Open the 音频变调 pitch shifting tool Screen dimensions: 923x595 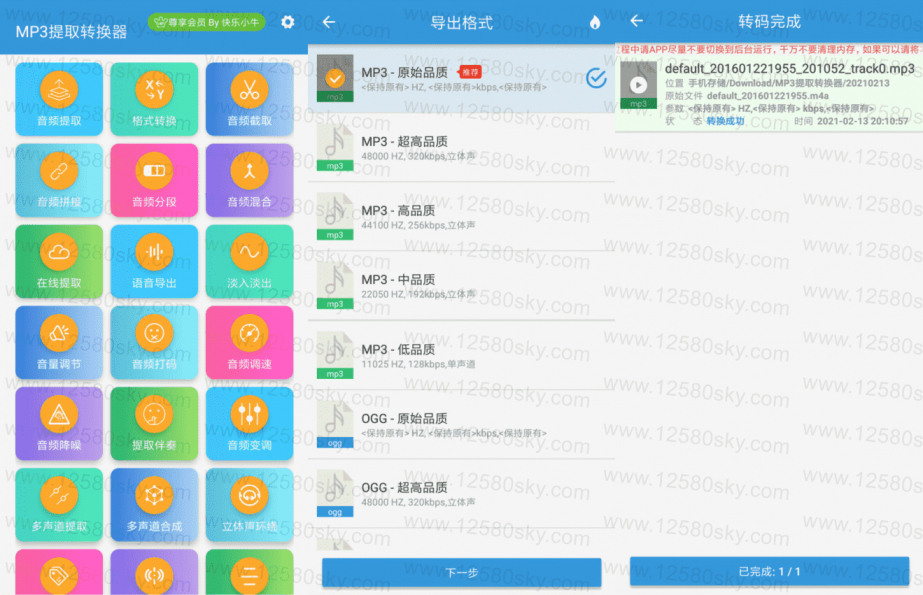point(249,422)
